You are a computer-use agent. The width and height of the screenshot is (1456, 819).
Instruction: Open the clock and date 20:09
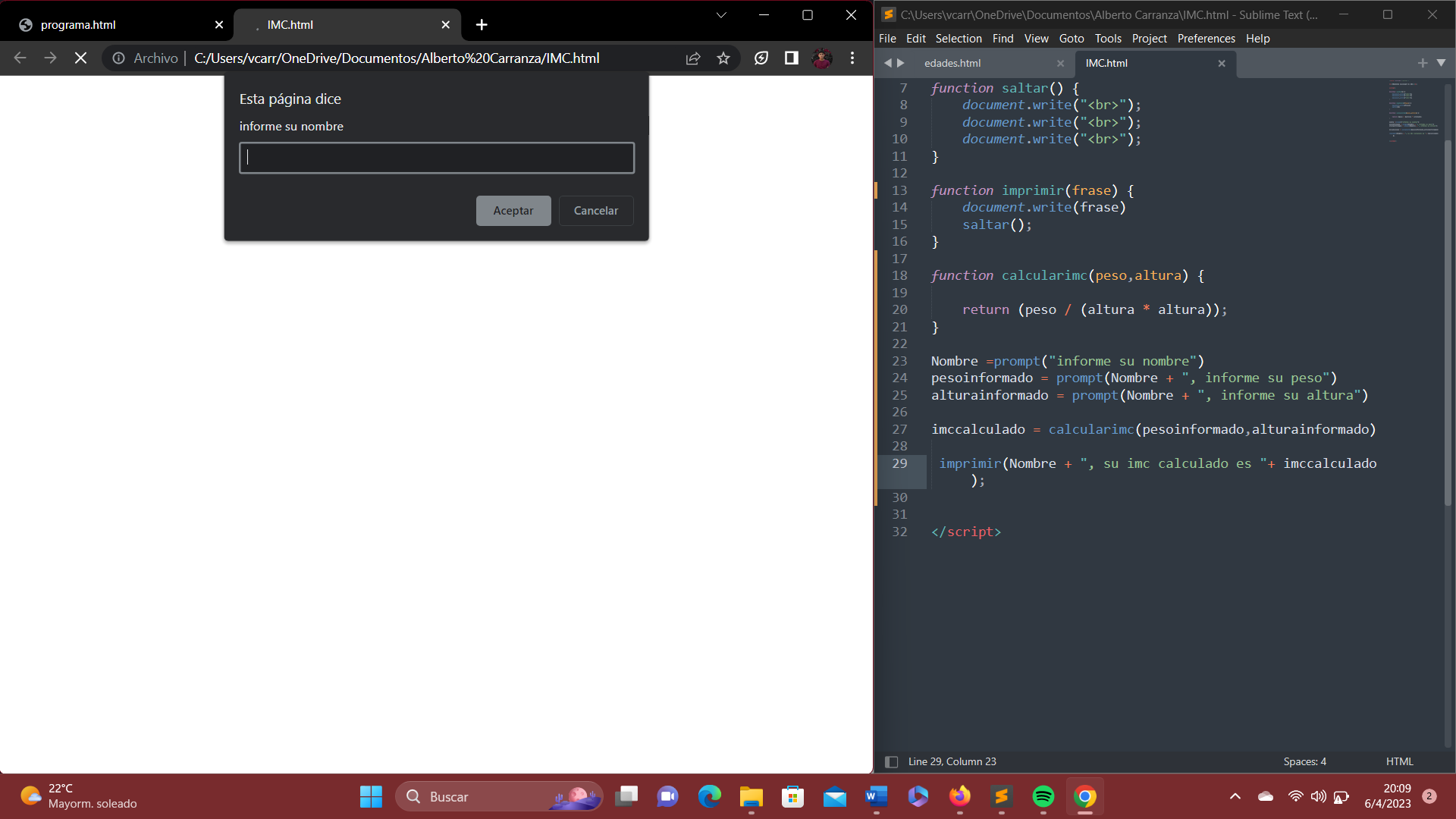click(1388, 796)
